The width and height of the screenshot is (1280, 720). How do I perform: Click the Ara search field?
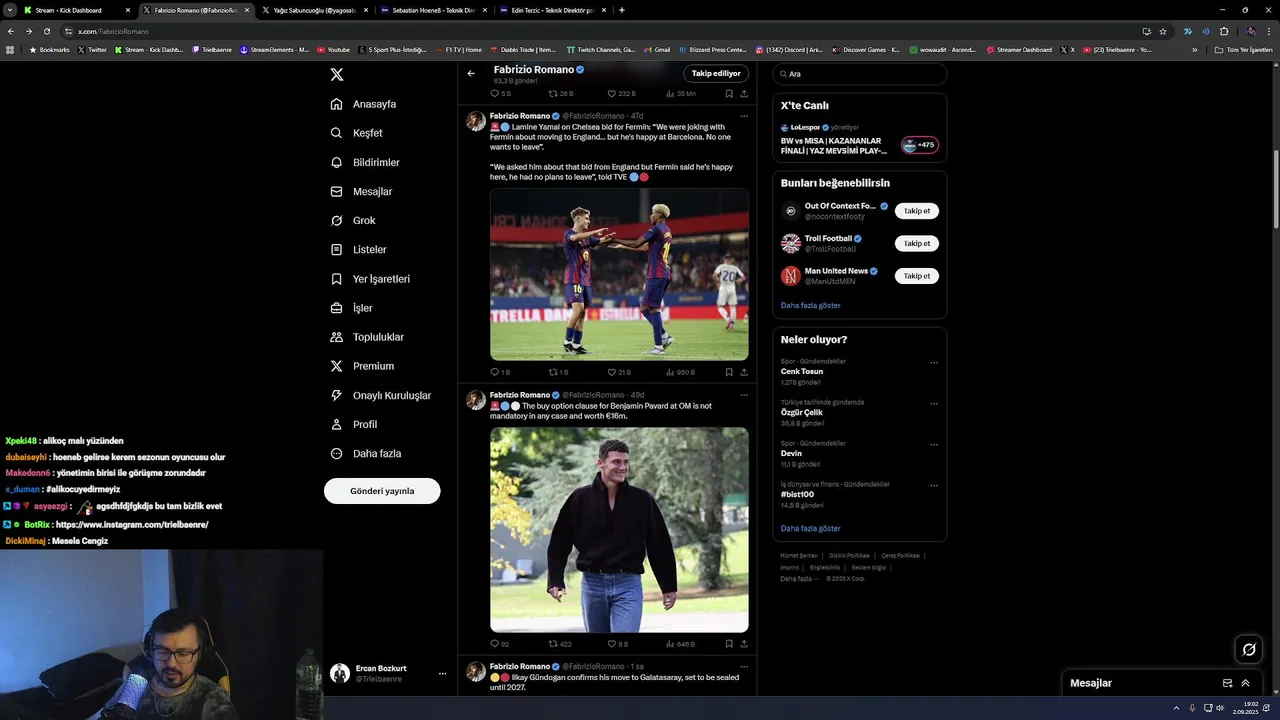859,74
